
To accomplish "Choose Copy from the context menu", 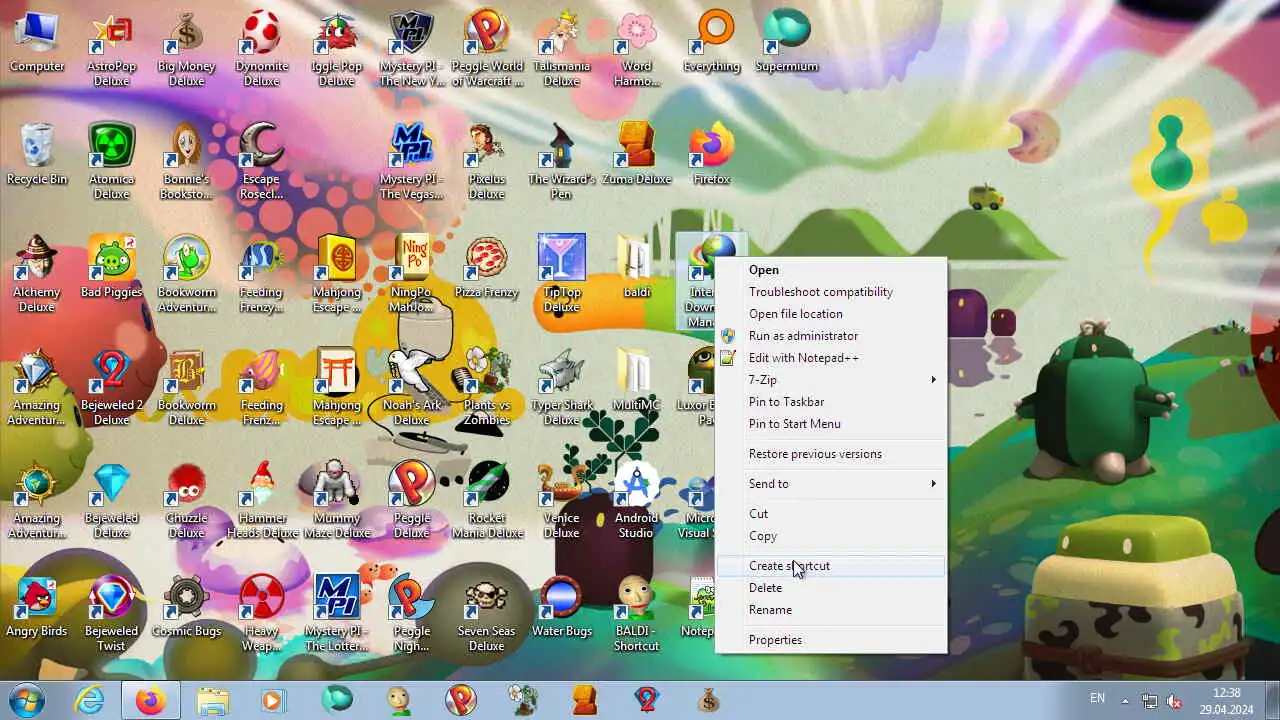I will tap(831, 536).
